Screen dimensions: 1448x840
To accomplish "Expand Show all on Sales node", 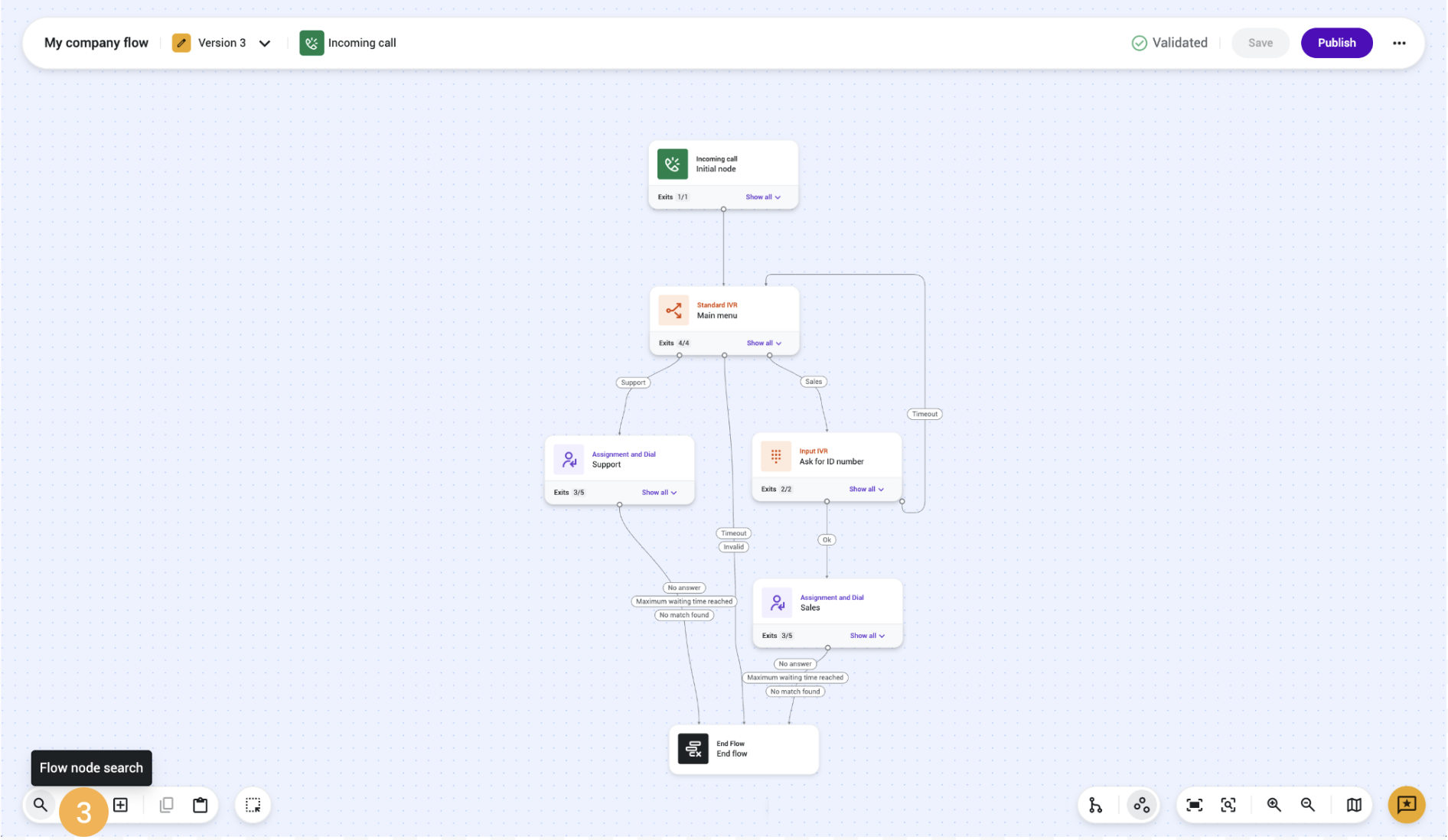I will (867, 636).
